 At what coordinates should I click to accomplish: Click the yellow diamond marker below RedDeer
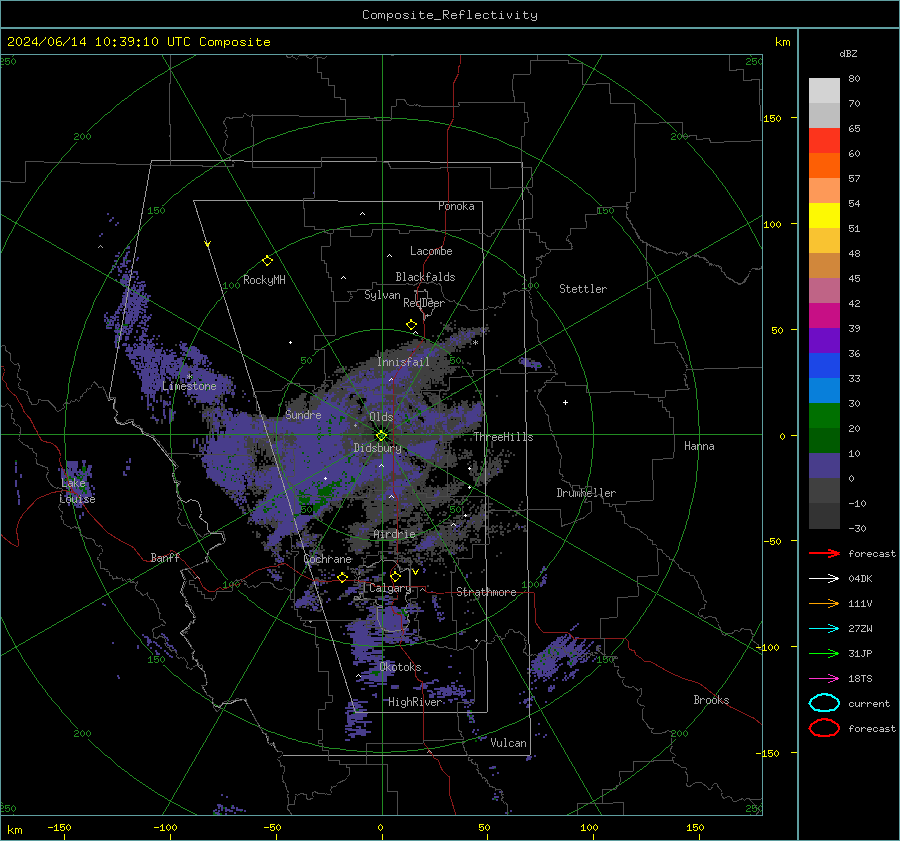[411, 325]
